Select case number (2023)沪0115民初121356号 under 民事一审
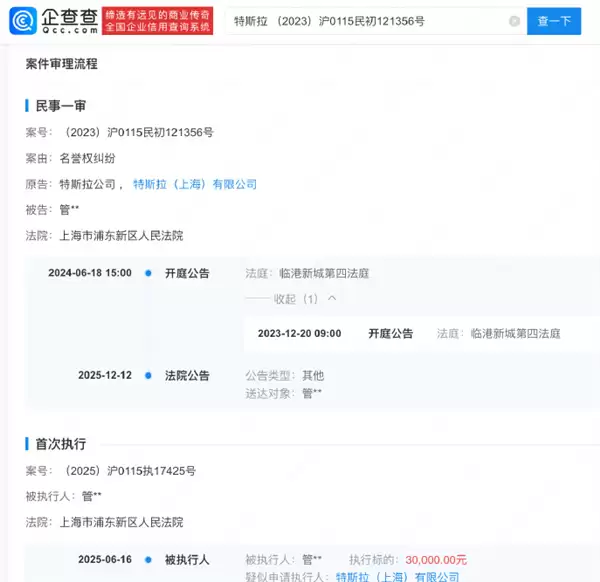 tap(138, 132)
